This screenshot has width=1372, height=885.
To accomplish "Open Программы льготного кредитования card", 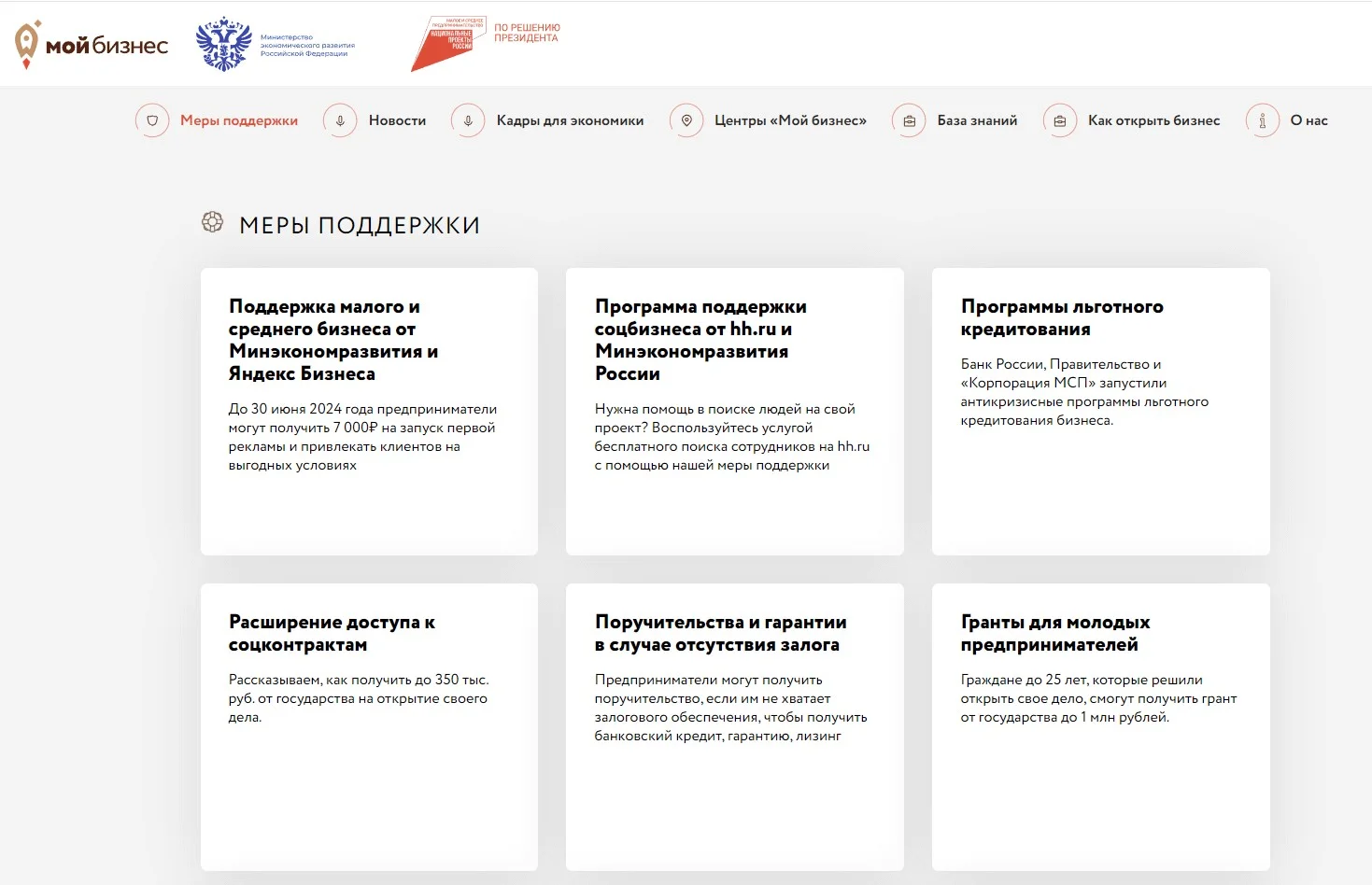I will 1101,412.
